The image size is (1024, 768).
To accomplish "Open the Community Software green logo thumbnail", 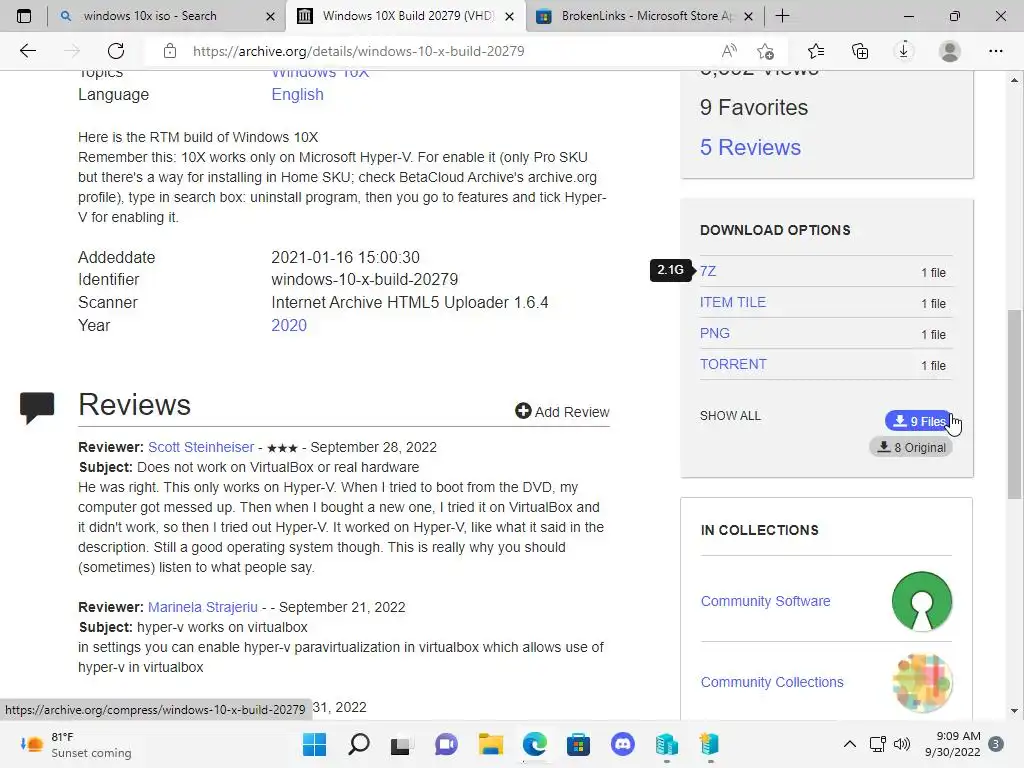I will pos(921,601).
